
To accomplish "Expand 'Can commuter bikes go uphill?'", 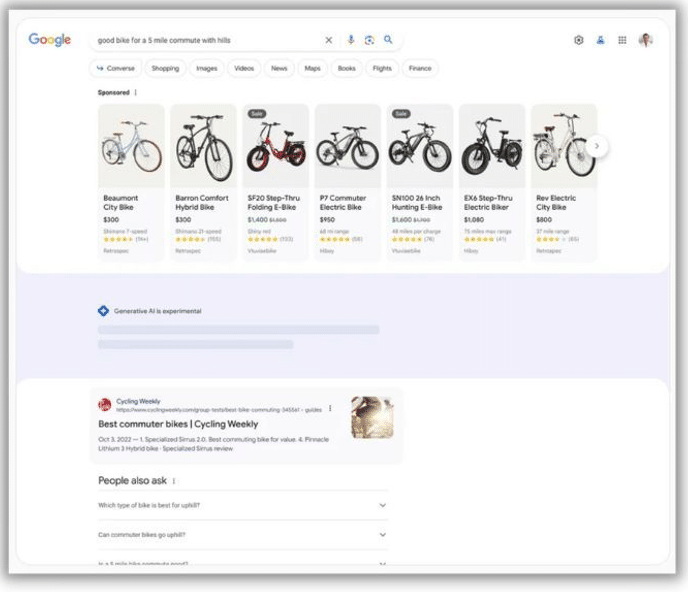I will 242,535.
